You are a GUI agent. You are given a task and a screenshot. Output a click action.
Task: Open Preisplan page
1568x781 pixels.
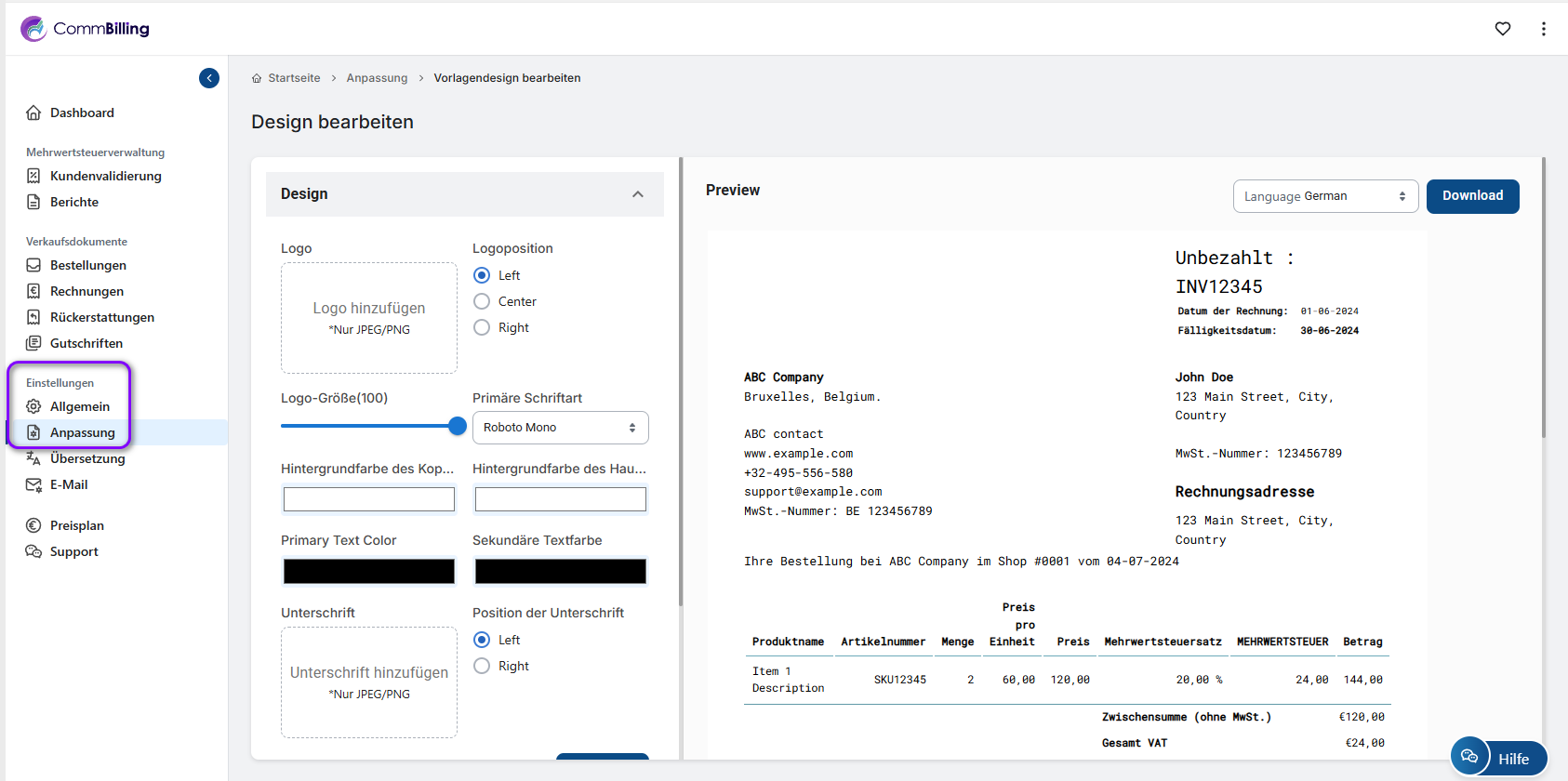click(77, 525)
